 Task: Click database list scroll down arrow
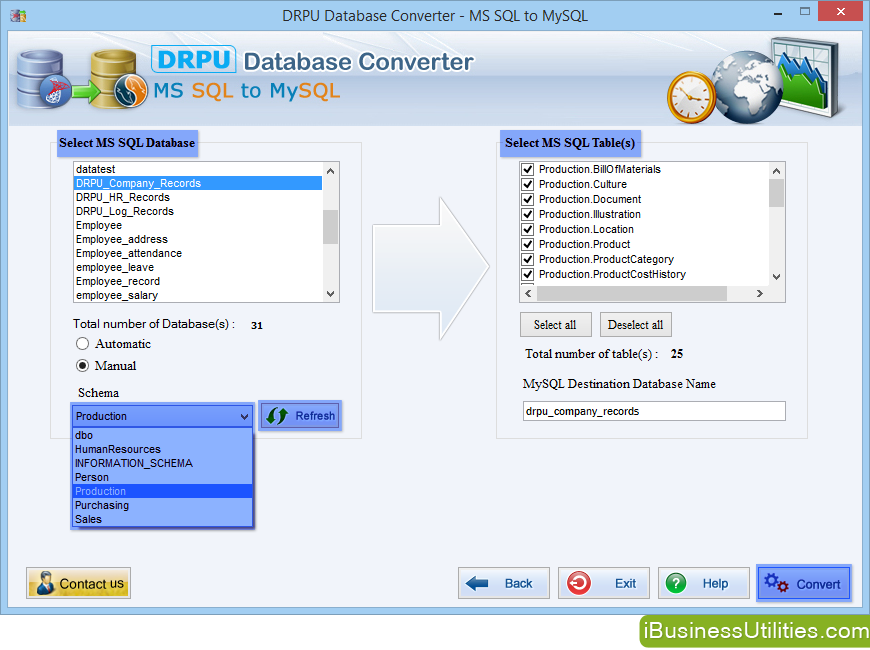tap(331, 294)
